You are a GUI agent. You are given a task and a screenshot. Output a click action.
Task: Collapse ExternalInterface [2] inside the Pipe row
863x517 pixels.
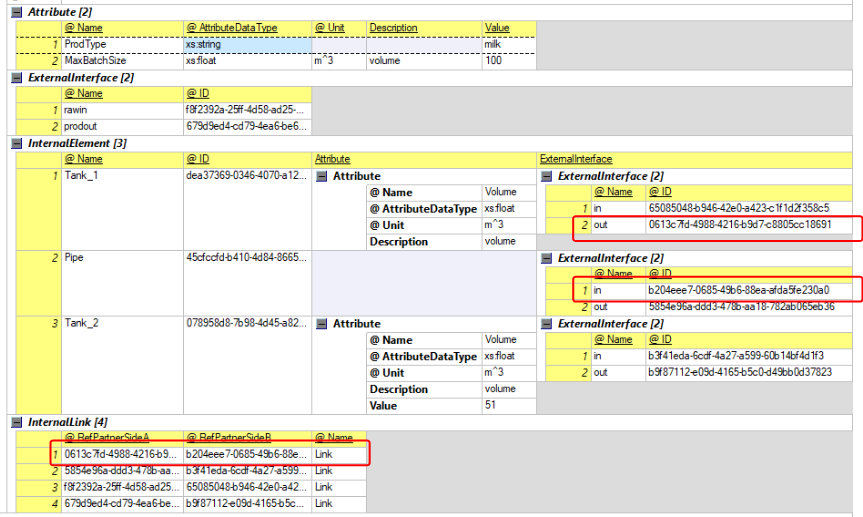[548, 258]
